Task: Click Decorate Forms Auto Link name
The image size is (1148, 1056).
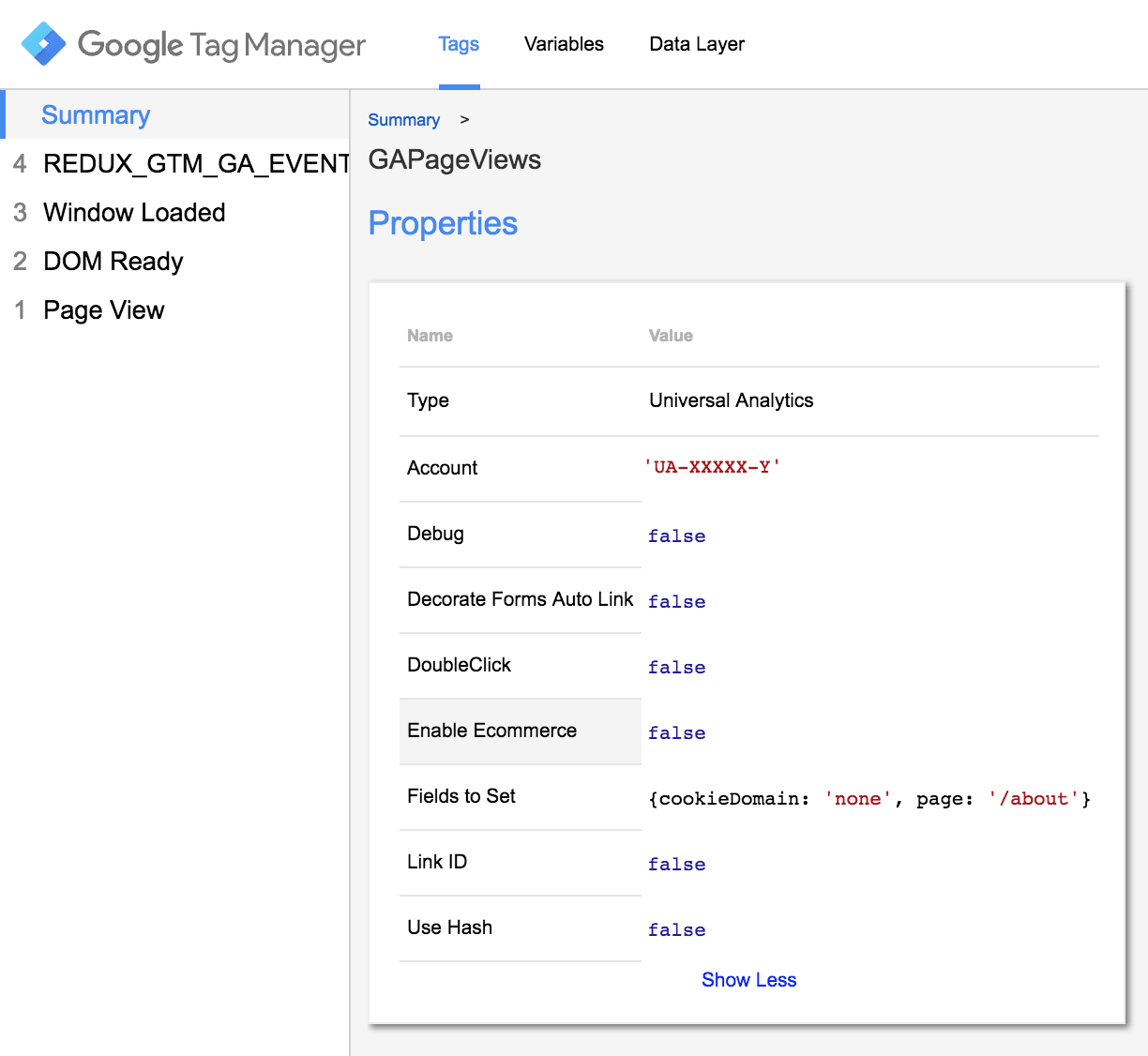Action: (x=521, y=599)
